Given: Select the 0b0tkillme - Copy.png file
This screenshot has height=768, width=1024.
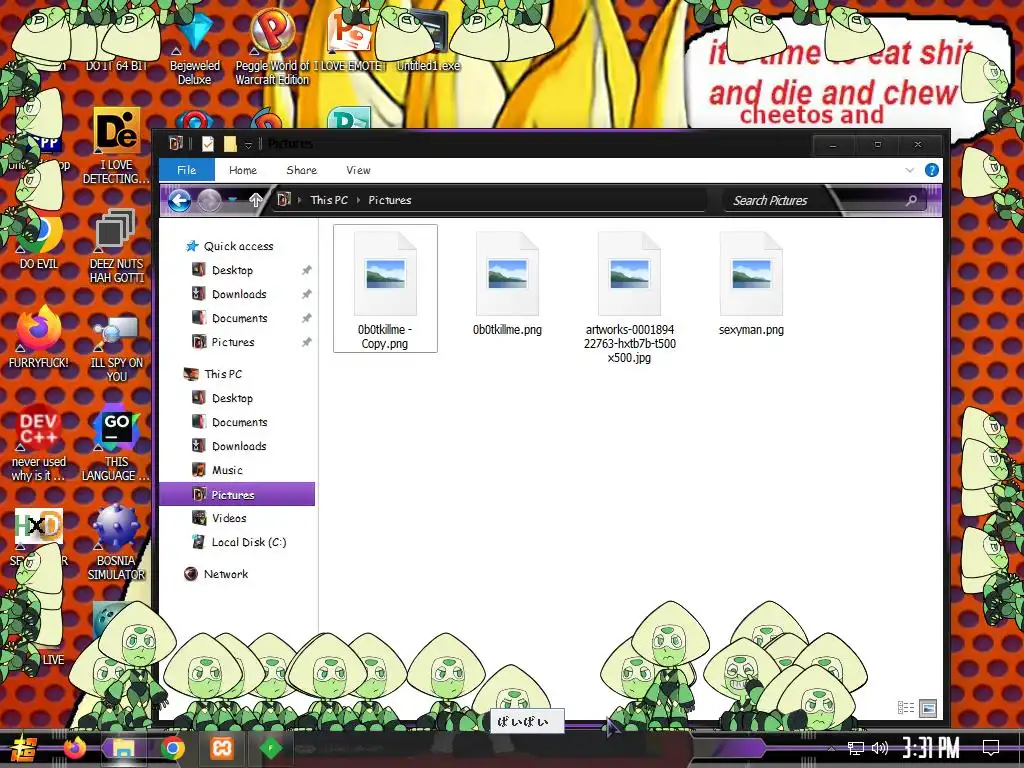Looking at the screenshot, I should tap(385, 289).
